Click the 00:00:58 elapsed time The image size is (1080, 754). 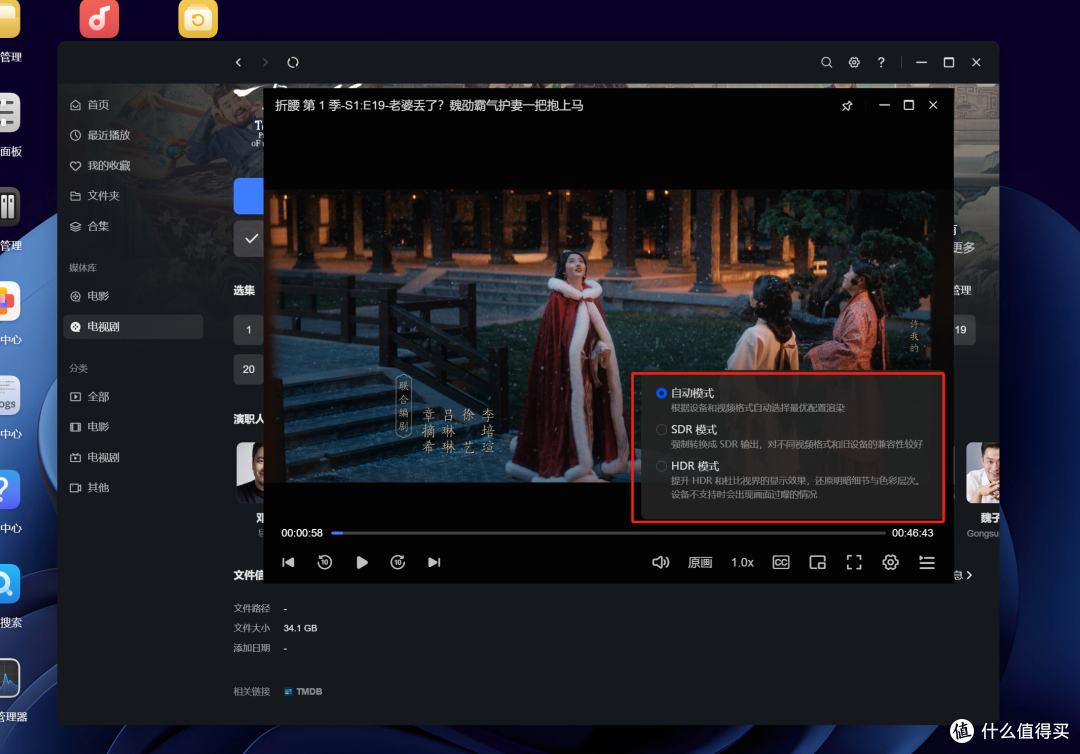pyautogui.click(x=302, y=533)
